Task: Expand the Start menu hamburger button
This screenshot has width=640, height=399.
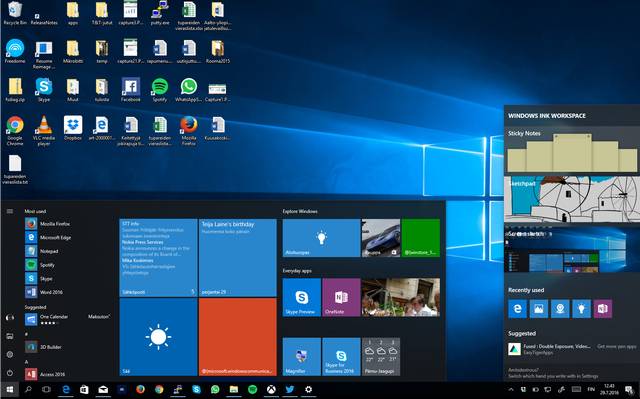Action: [10, 211]
